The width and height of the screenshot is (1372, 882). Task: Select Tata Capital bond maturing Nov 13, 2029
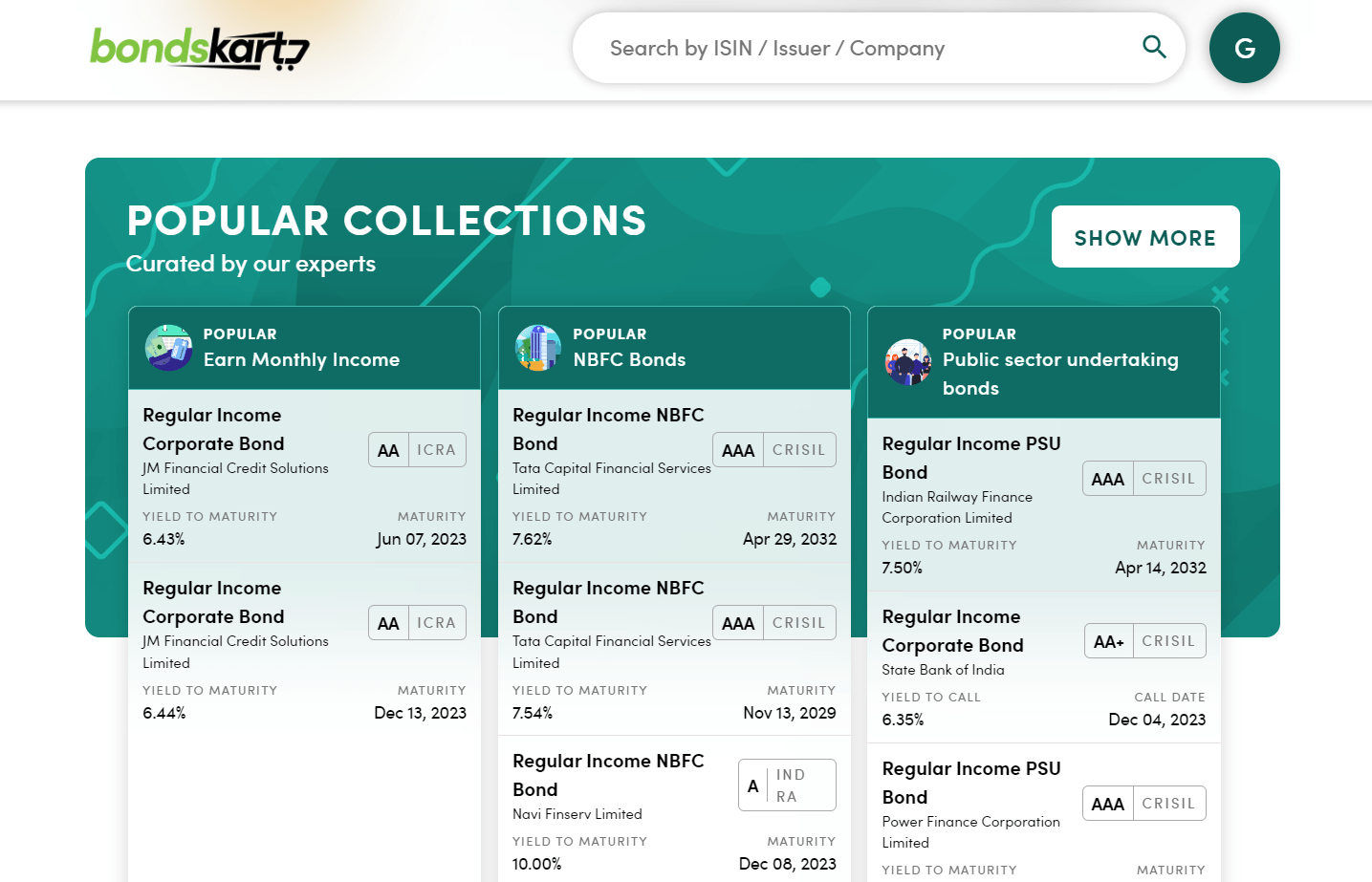674,650
